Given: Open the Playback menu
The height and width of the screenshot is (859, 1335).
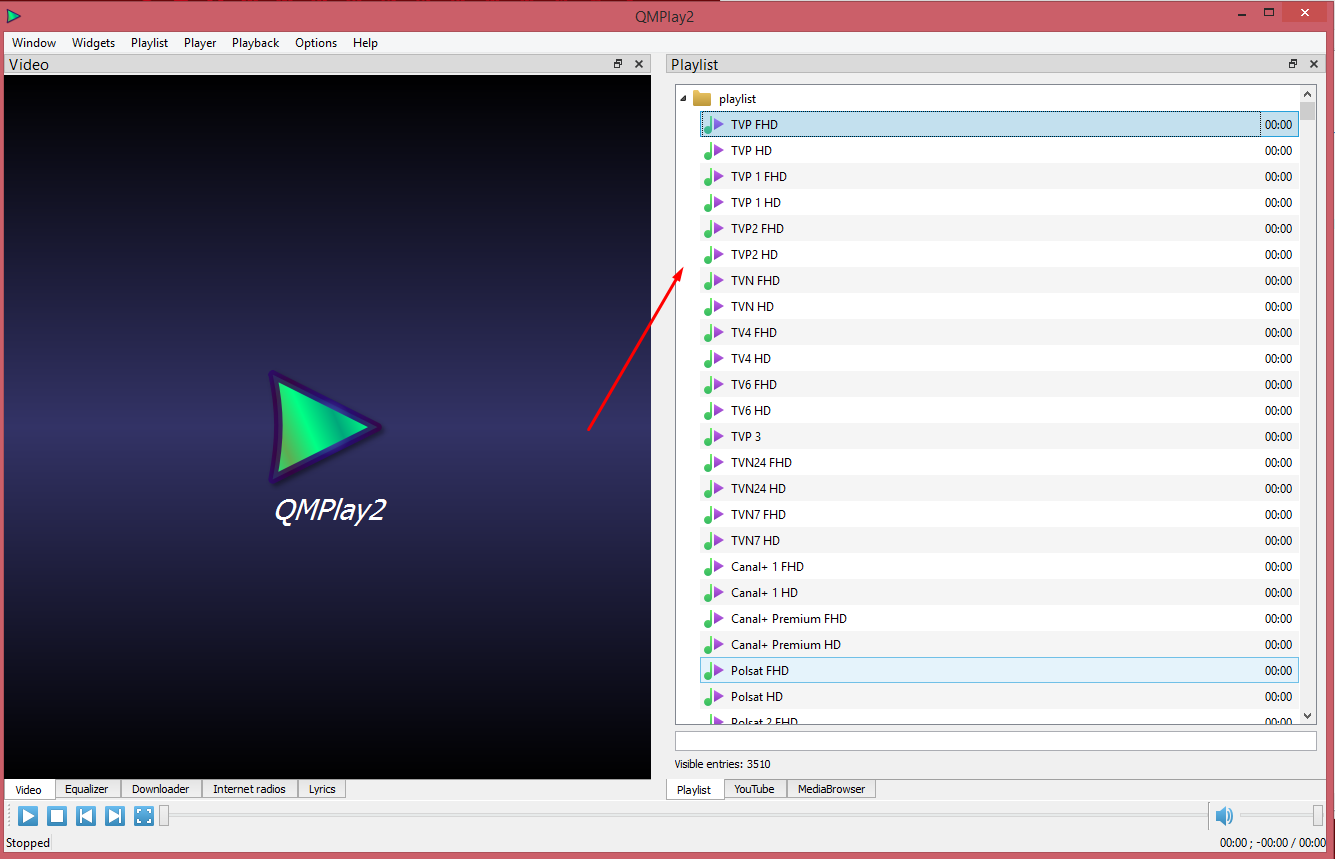Looking at the screenshot, I should coord(256,43).
